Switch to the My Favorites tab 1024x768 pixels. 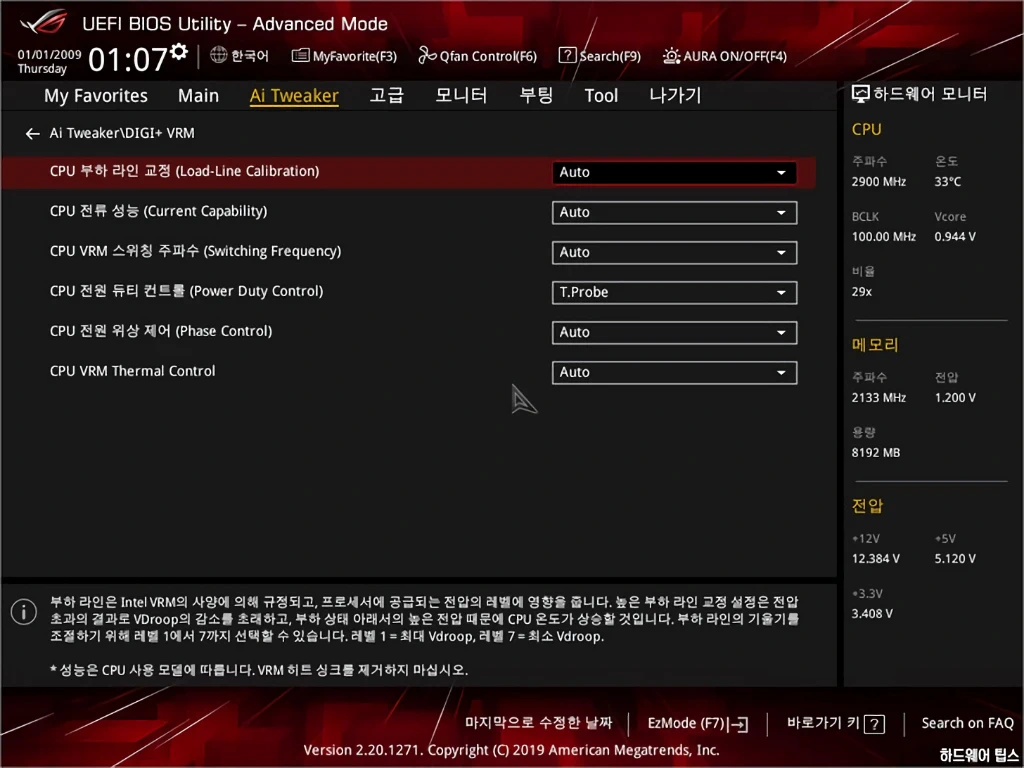coord(96,95)
